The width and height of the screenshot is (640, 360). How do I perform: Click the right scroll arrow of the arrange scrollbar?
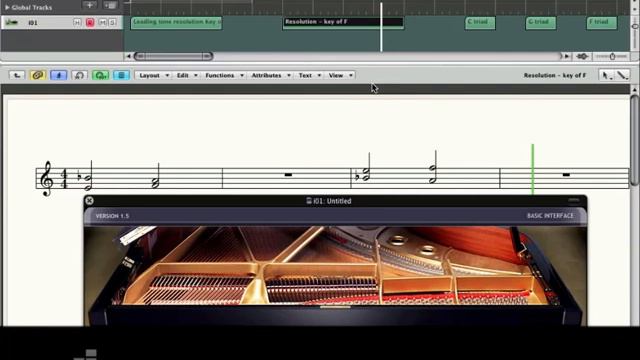pos(567,56)
